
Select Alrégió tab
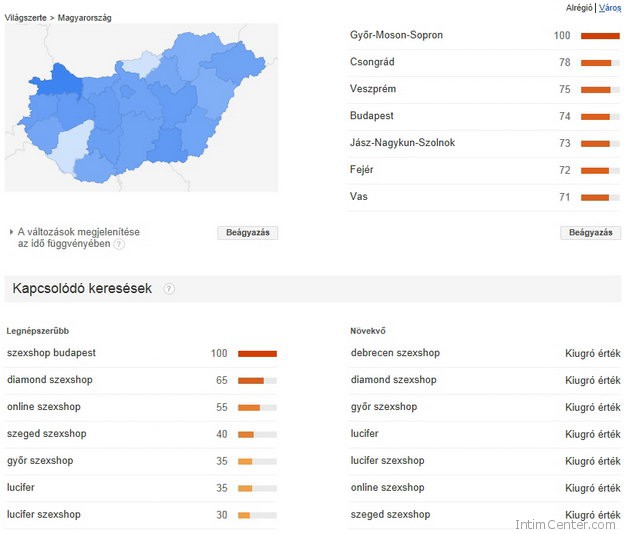click(579, 7)
